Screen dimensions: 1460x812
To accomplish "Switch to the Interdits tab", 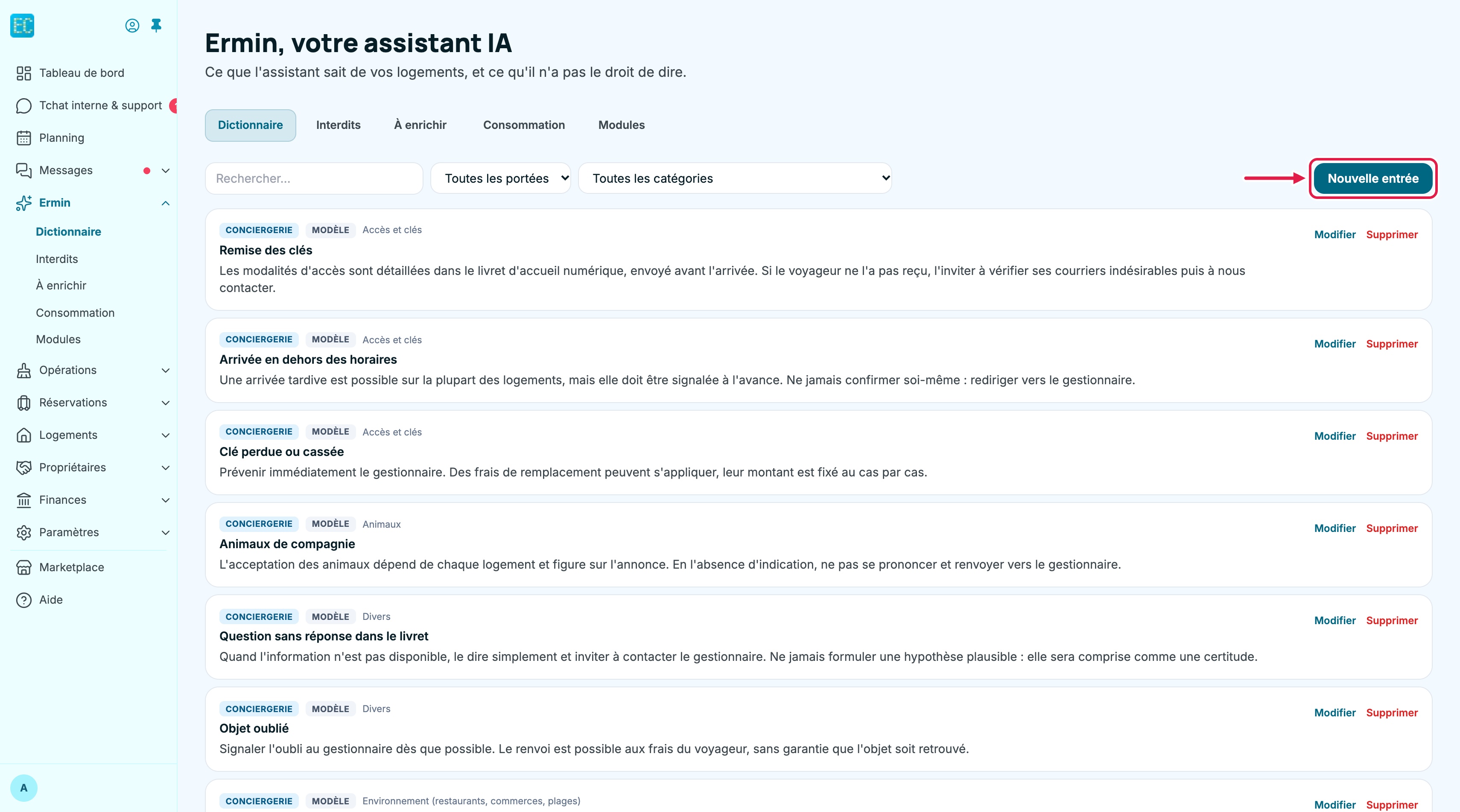I will pyautogui.click(x=339, y=125).
